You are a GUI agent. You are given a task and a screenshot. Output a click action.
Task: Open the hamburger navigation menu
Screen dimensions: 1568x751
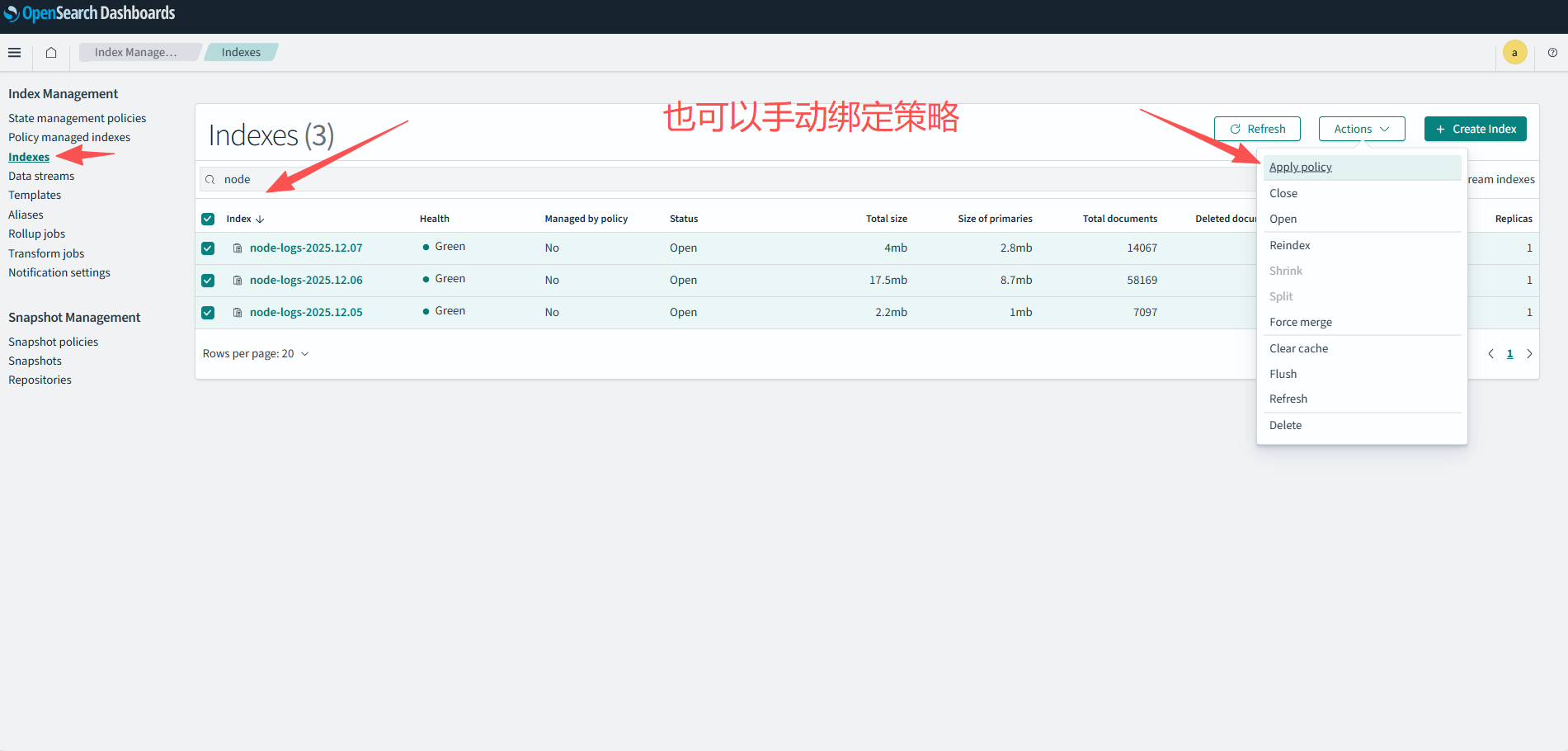click(14, 52)
